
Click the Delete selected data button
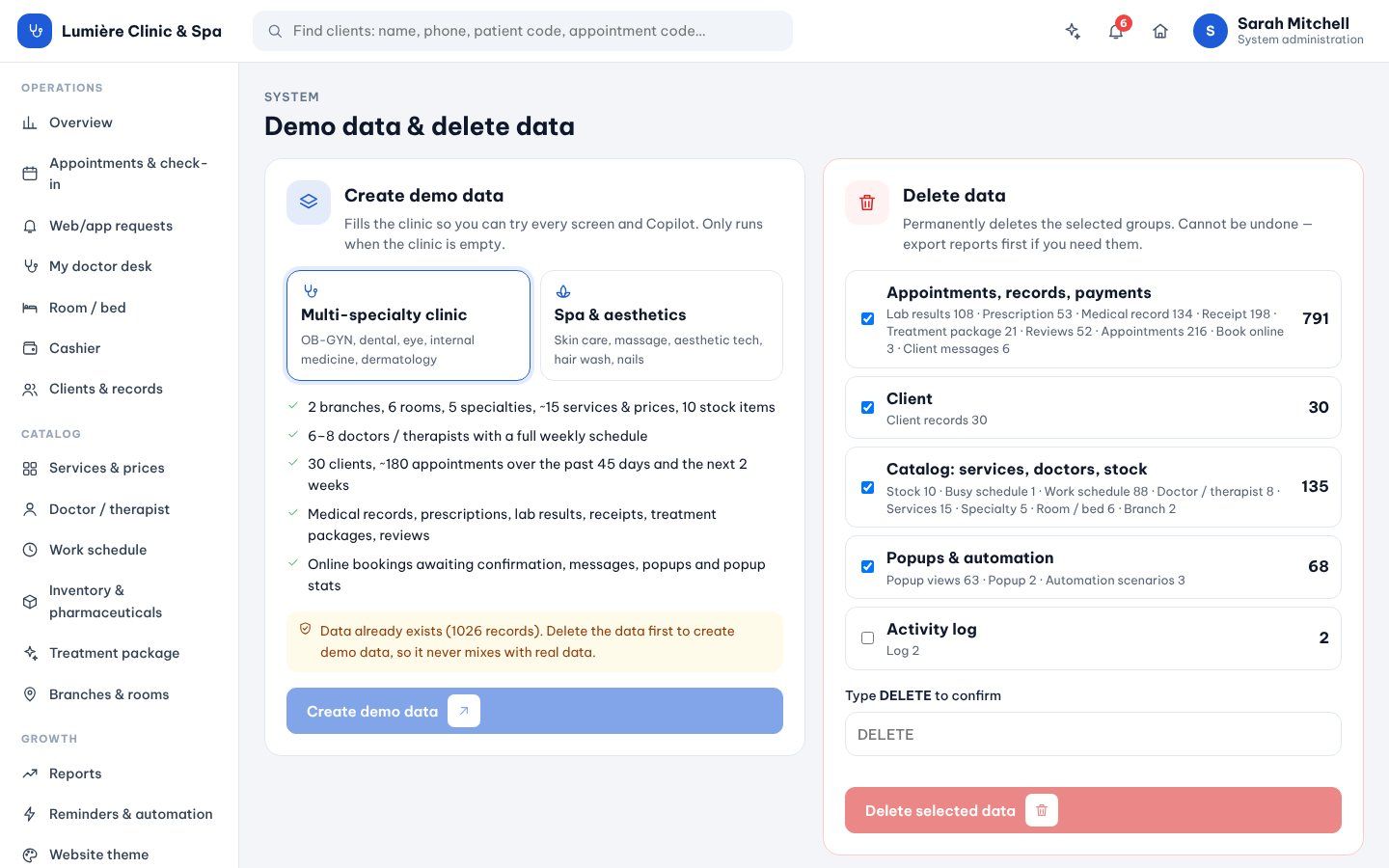[1093, 810]
